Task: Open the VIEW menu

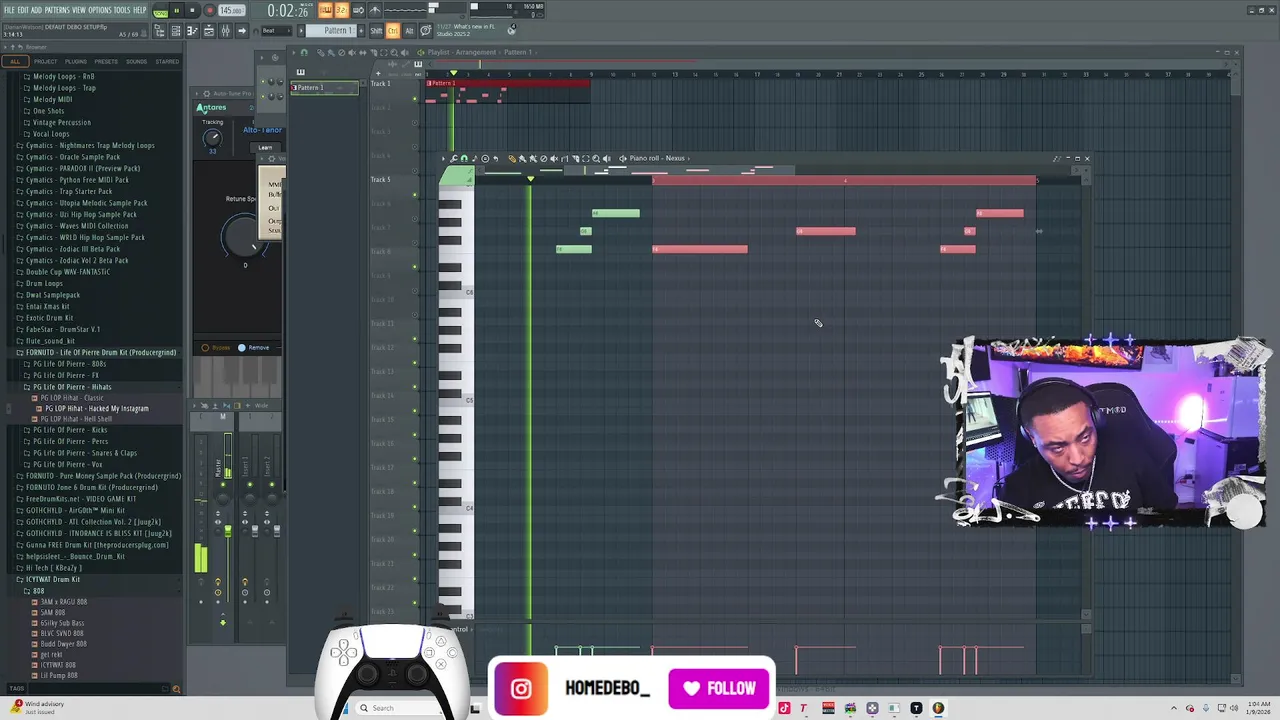Action: (x=79, y=10)
